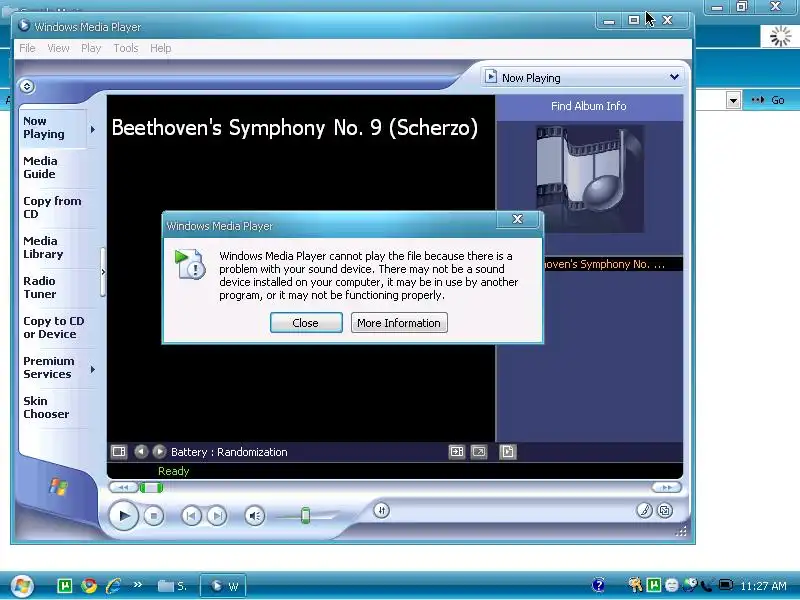Click the rewind button on seek bar
This screenshot has width=800, height=600.
tap(123, 488)
